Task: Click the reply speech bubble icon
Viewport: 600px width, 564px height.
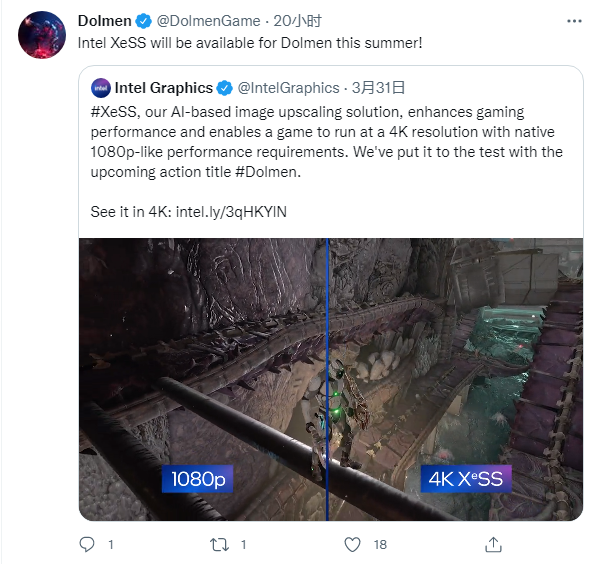Action: point(87,545)
